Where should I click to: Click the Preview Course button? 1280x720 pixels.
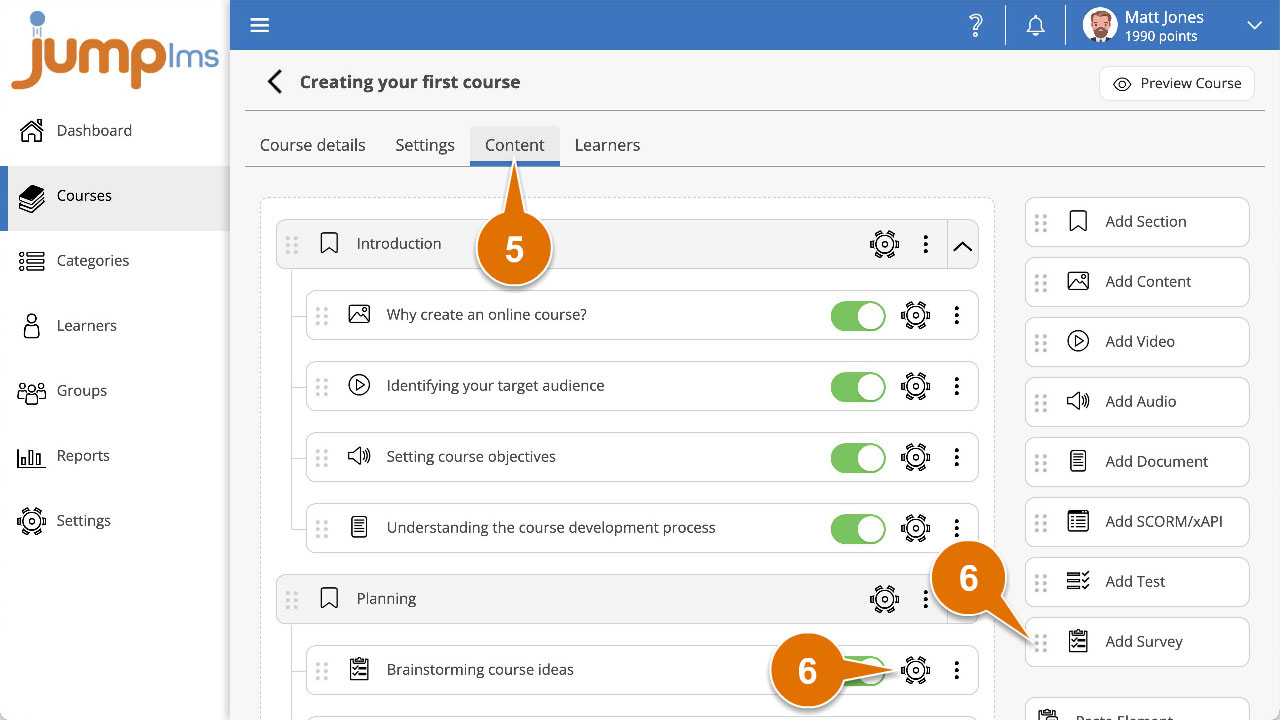point(1177,84)
